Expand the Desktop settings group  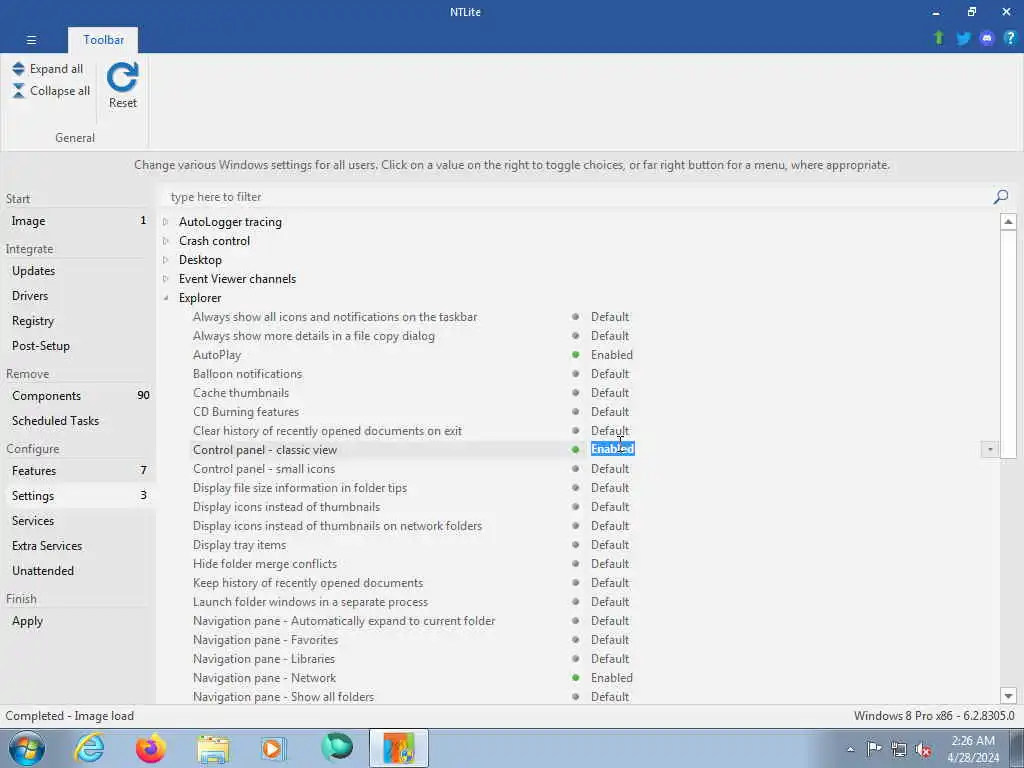coord(166,260)
